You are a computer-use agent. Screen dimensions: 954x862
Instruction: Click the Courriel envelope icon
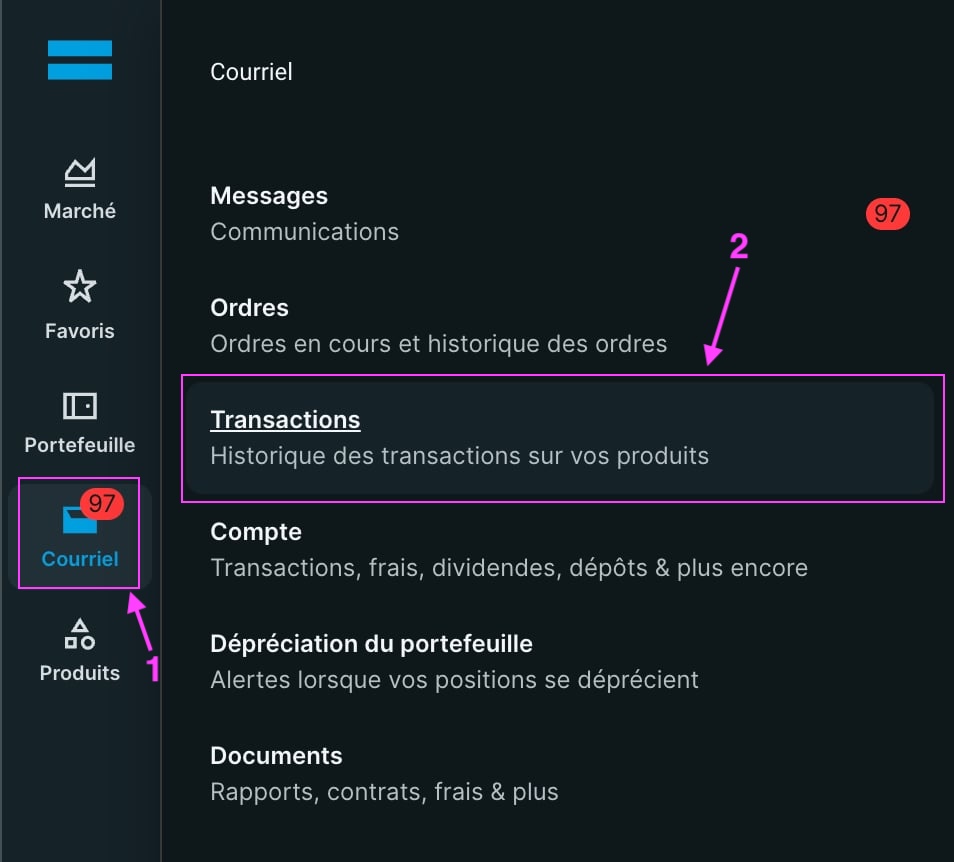[x=78, y=520]
